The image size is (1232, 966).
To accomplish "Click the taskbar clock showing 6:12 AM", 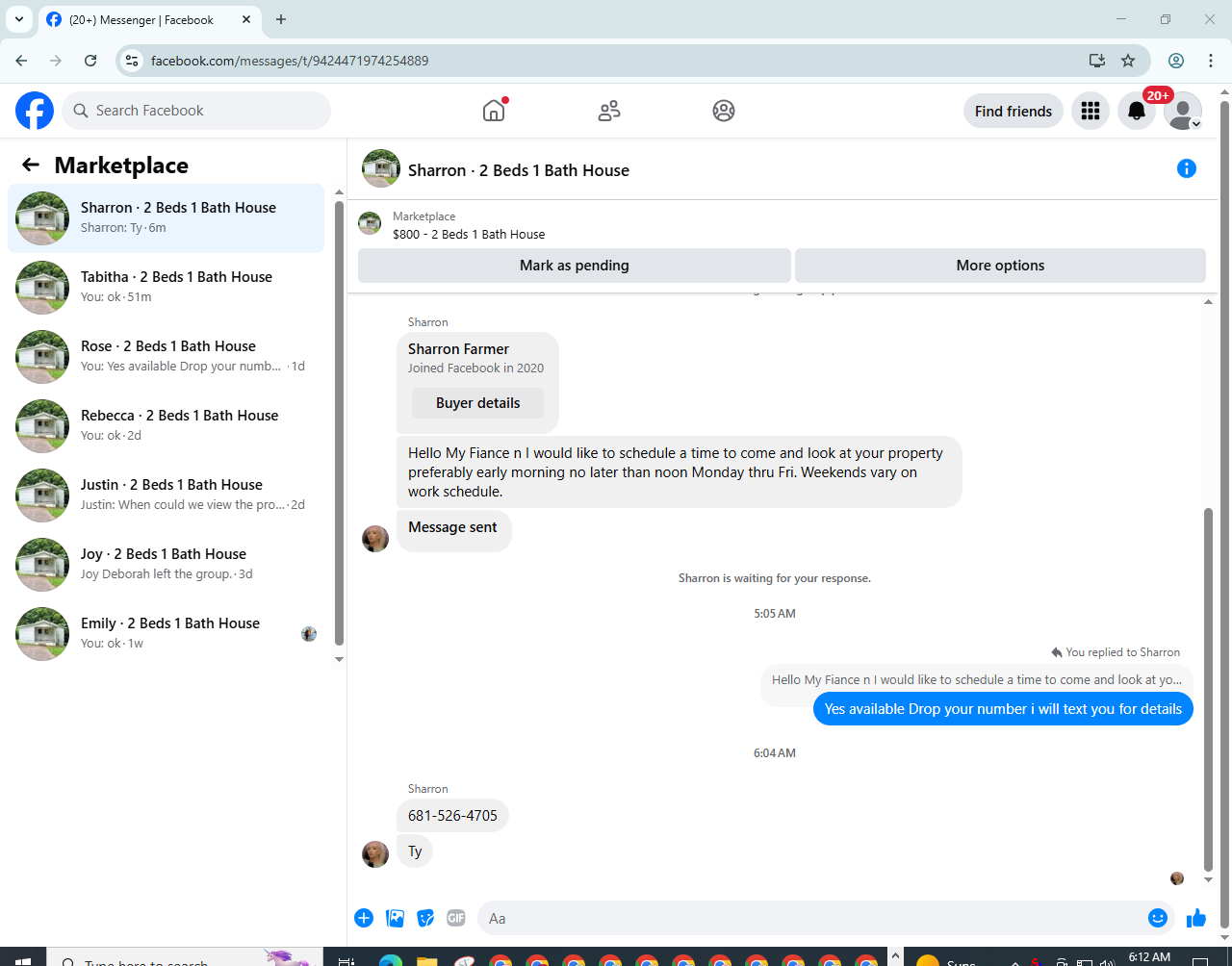I will 1149,958.
